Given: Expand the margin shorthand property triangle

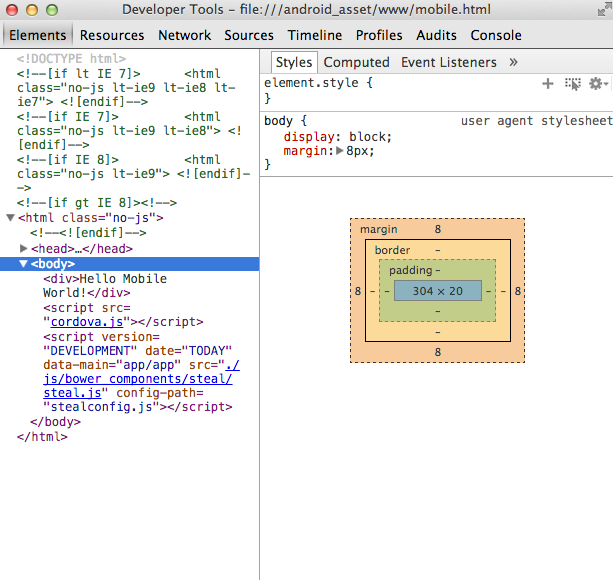Looking at the screenshot, I should click(339, 150).
